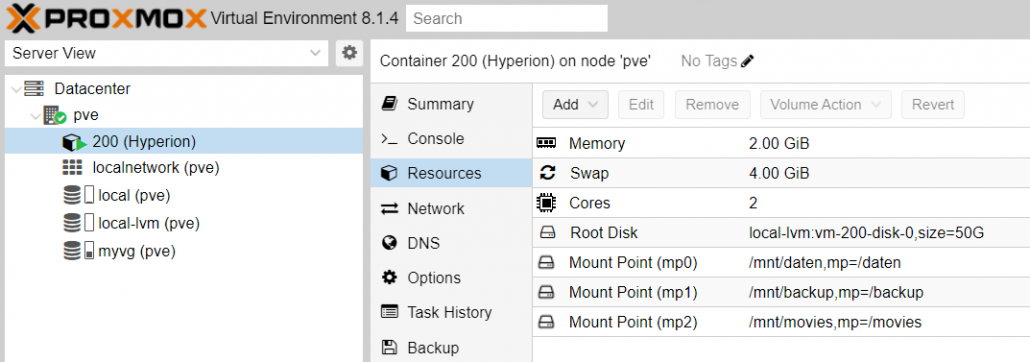Image resolution: width=1030 pixels, height=362 pixels.
Task: Open the Network tab
Action: tap(451, 208)
